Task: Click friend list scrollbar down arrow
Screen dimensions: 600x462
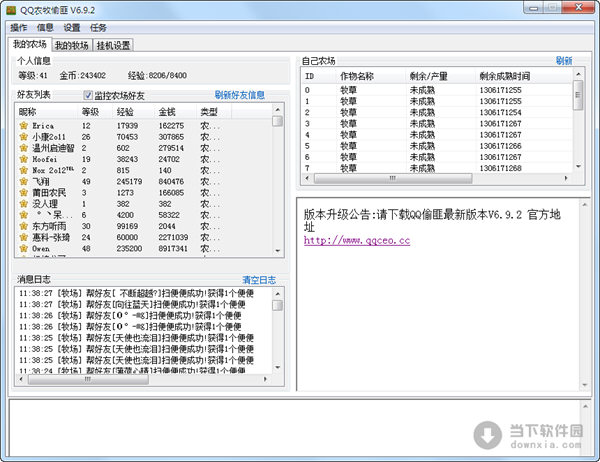Action: click(278, 251)
